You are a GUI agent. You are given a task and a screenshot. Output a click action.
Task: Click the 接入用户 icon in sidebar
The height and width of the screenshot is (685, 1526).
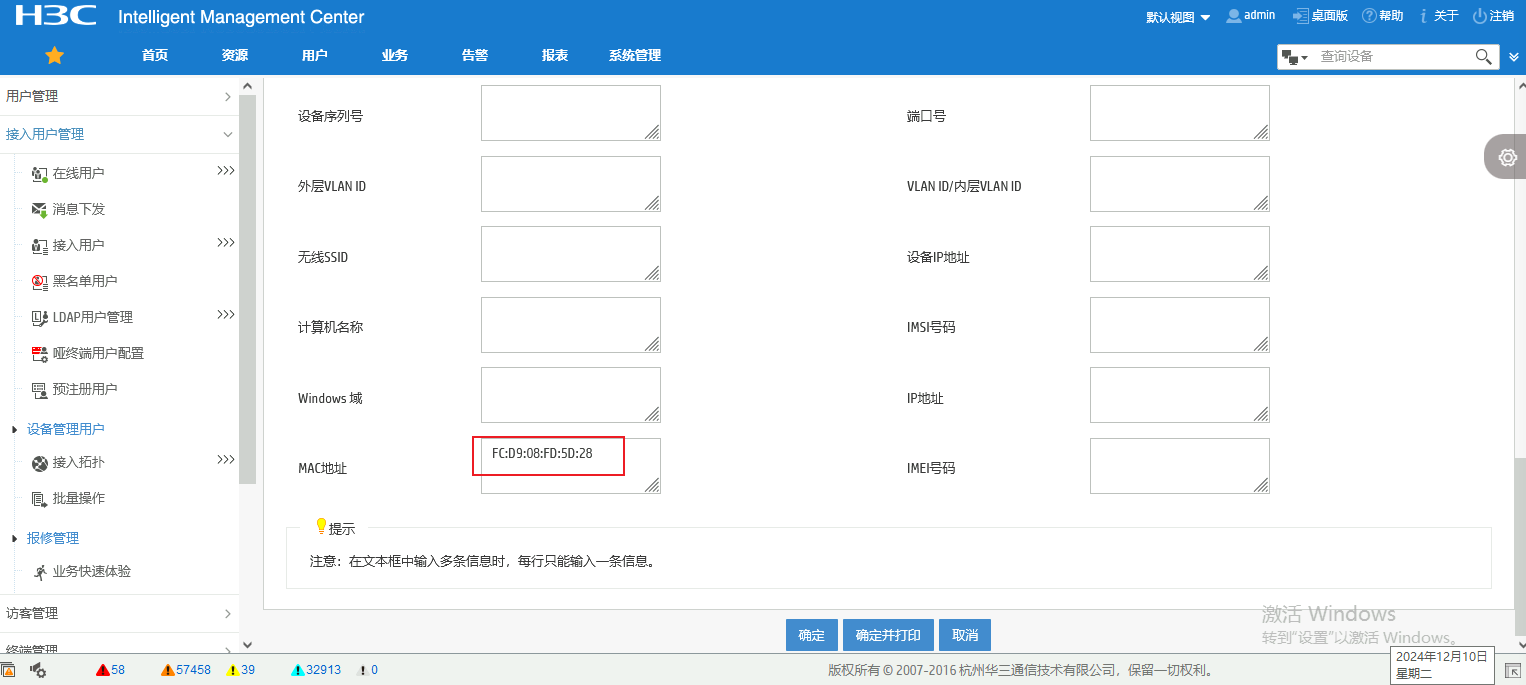click(40, 246)
